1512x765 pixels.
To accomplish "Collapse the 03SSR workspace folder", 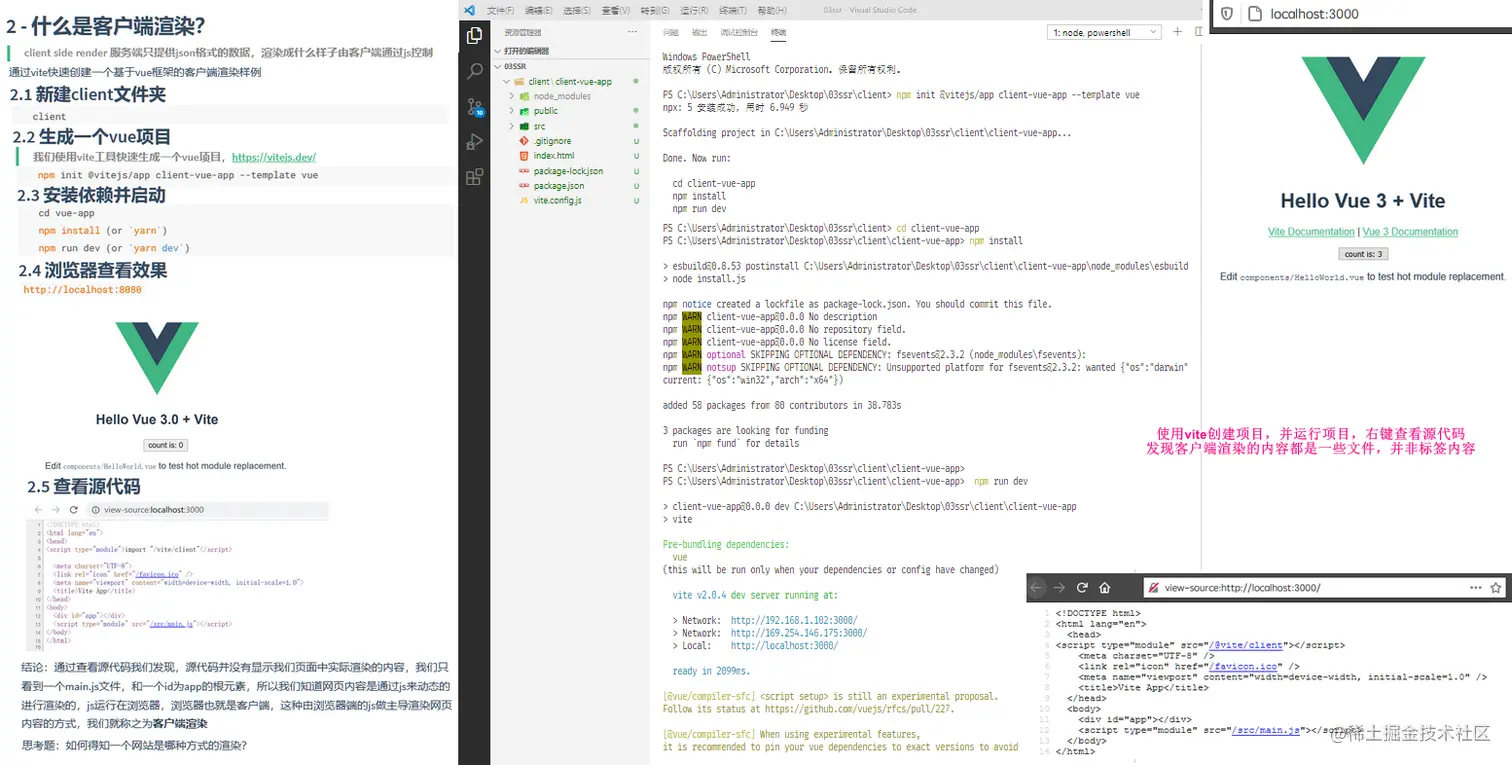I will [x=569, y=66].
